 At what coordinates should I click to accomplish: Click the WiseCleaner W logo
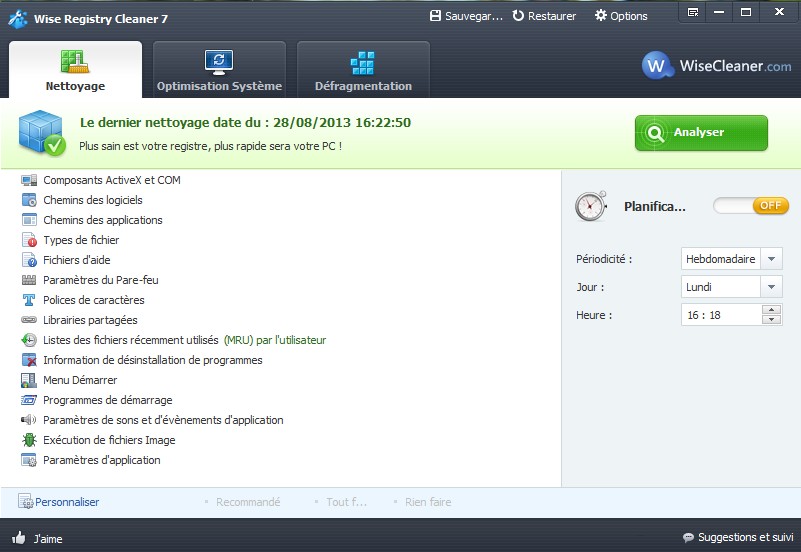click(657, 65)
